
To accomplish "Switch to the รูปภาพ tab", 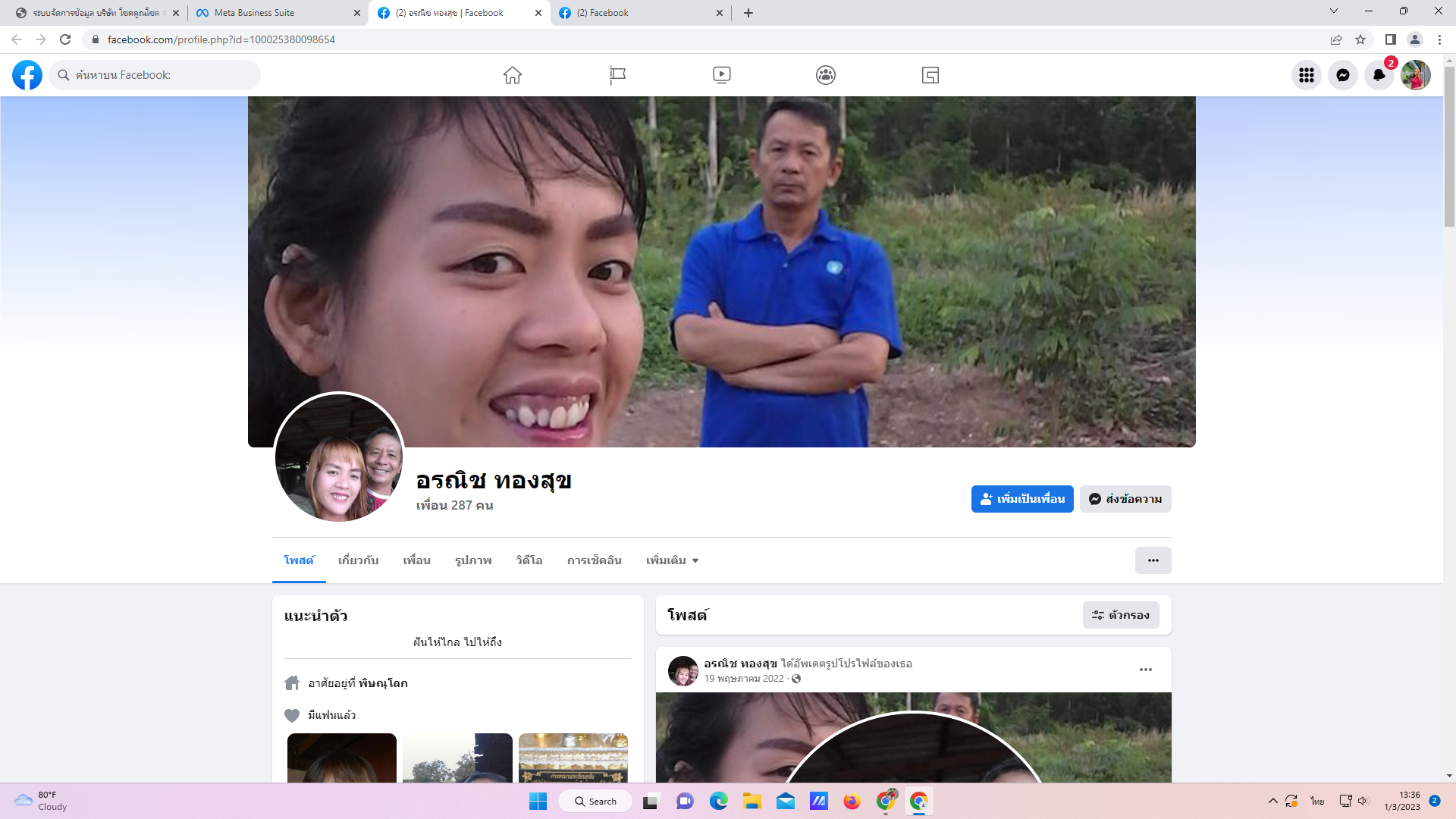I will tap(473, 560).
